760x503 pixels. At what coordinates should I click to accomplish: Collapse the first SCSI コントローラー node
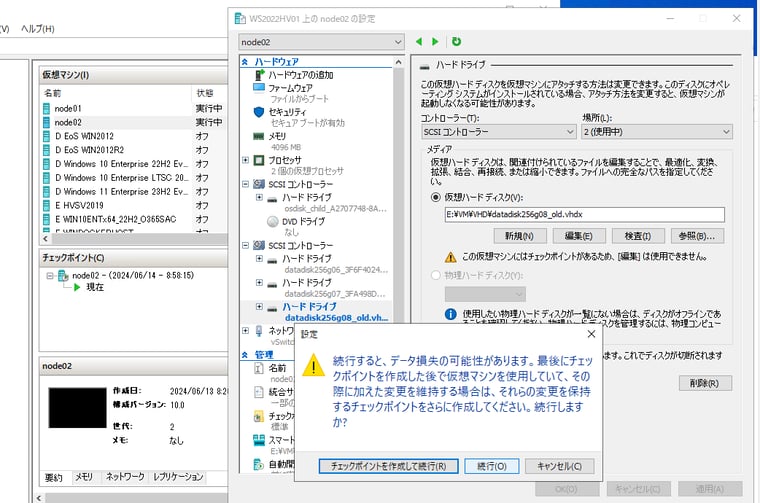pos(245,184)
